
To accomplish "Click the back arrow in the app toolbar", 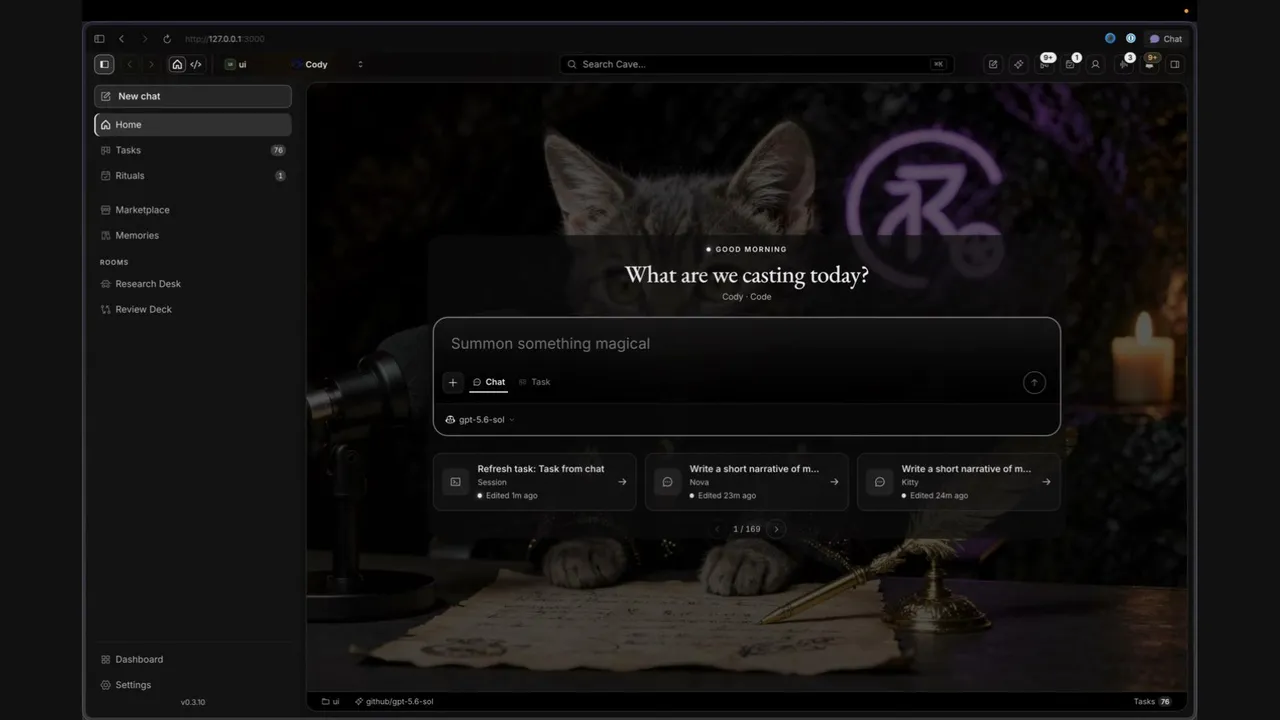I will click(x=130, y=64).
